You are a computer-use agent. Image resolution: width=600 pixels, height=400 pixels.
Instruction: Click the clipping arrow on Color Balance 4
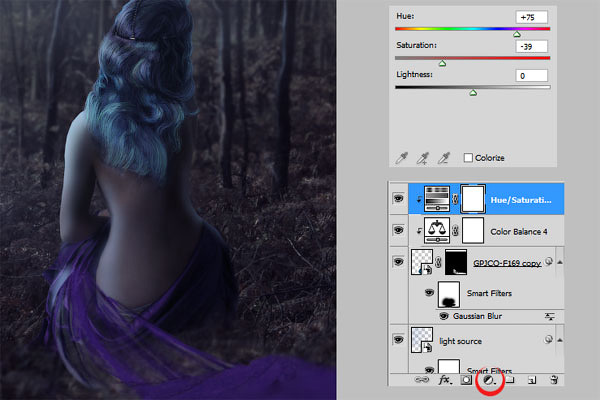click(419, 231)
